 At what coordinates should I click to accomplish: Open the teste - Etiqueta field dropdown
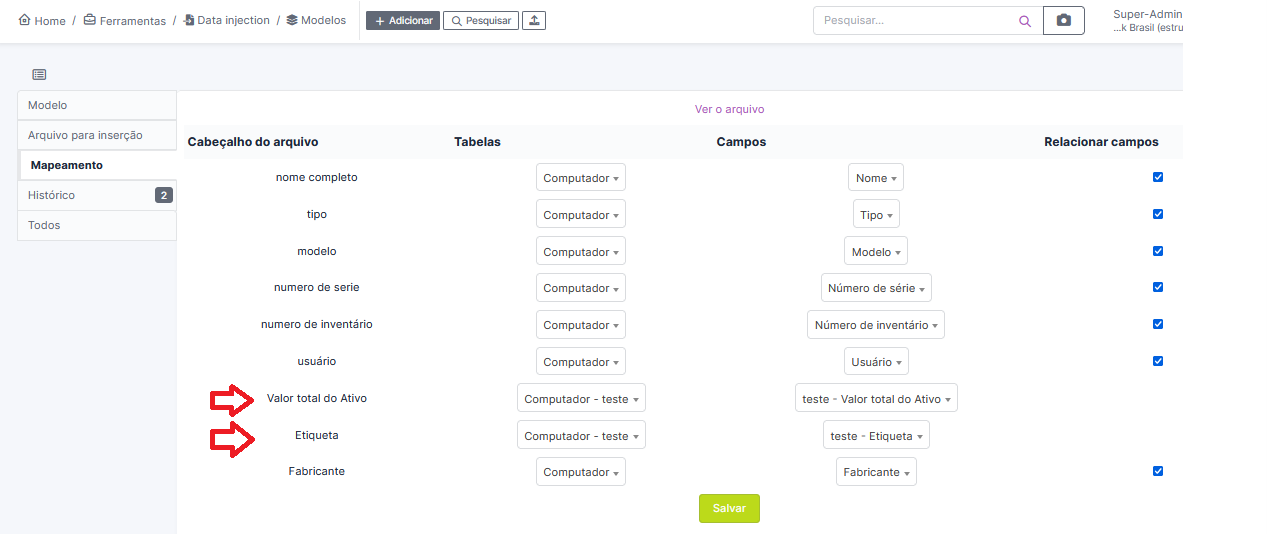click(x=876, y=436)
